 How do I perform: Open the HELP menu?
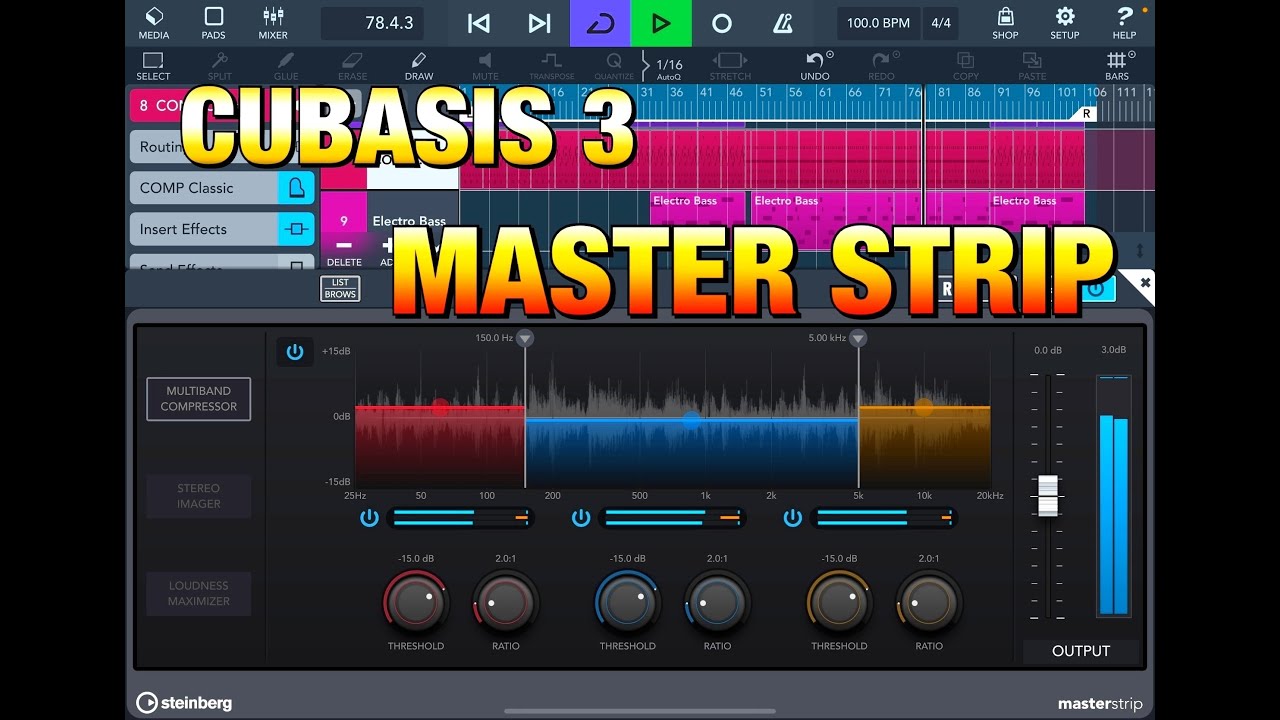pos(1124,23)
